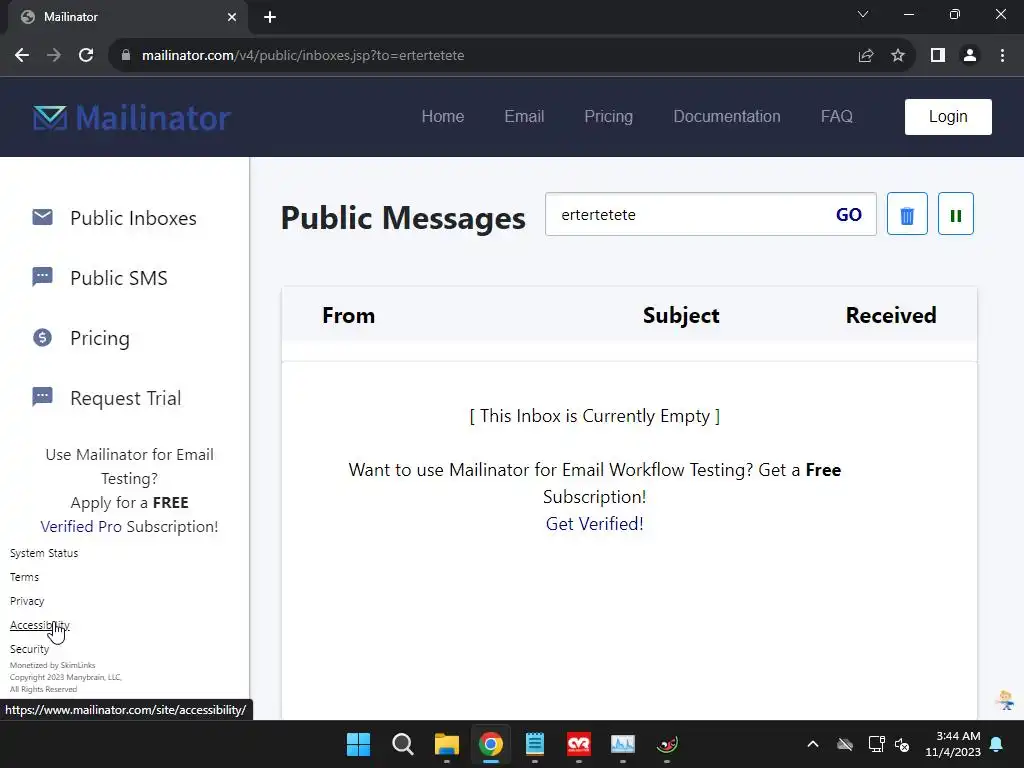Open the notepad app in the taskbar
This screenshot has width=1024, height=768.
(535, 744)
